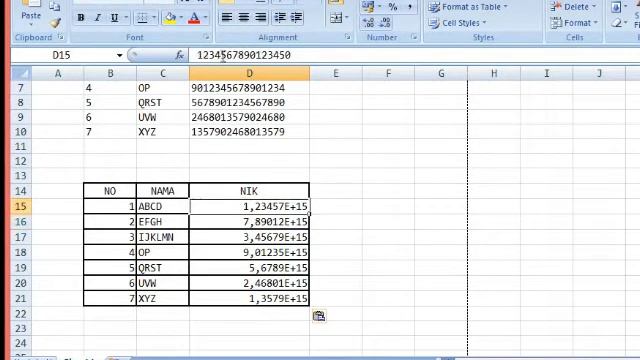The image size is (640, 360).
Task: Apply accounting number format
Action: [368, 6]
